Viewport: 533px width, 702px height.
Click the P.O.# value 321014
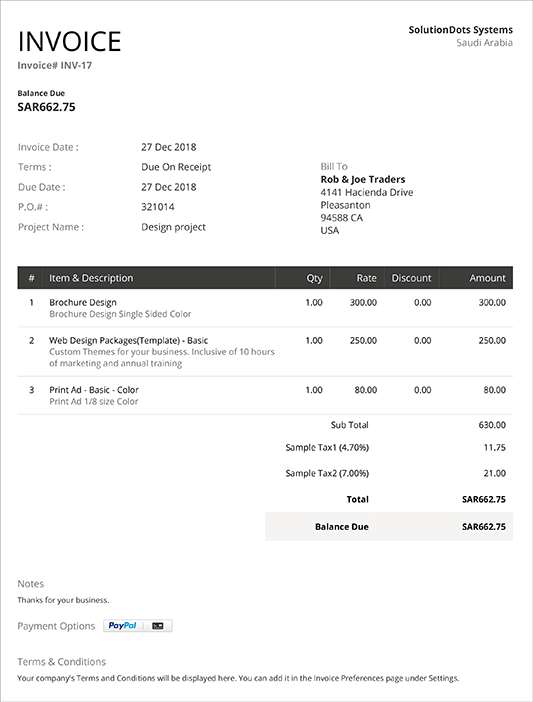click(x=158, y=207)
